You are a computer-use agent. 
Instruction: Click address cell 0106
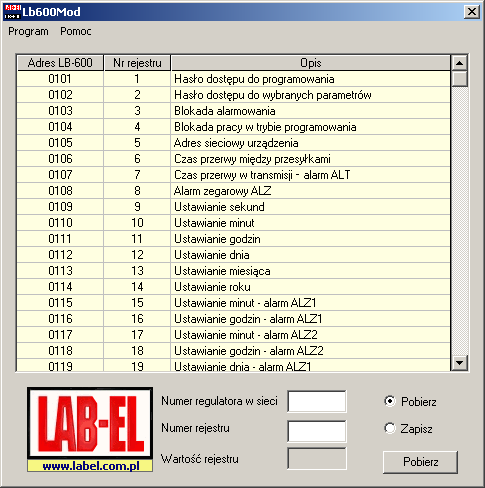[60, 159]
